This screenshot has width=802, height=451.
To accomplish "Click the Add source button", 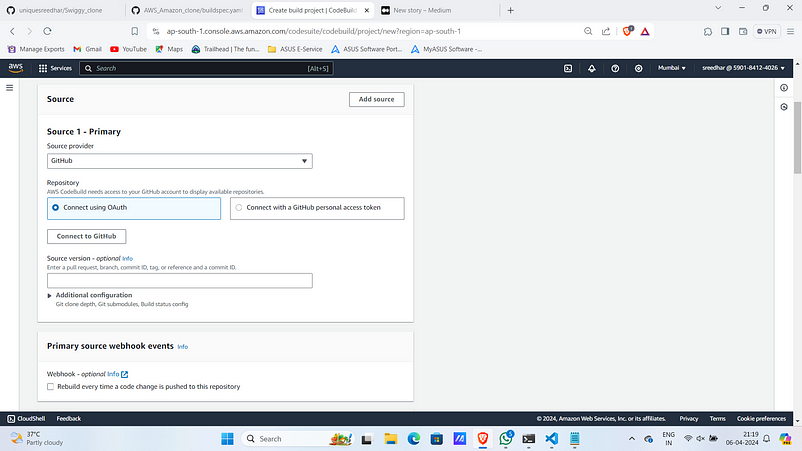I will [376, 99].
